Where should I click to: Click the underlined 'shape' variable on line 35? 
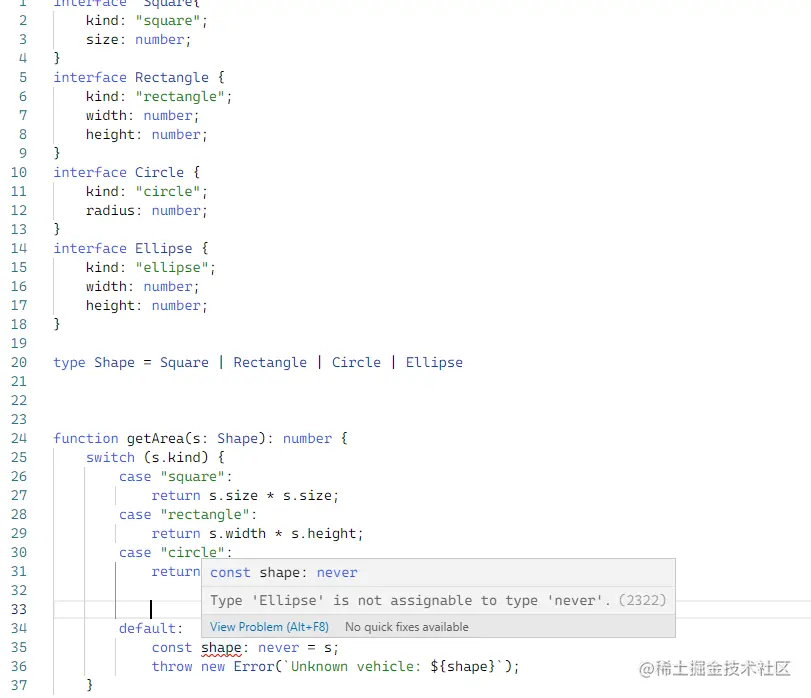pyautogui.click(x=221, y=647)
